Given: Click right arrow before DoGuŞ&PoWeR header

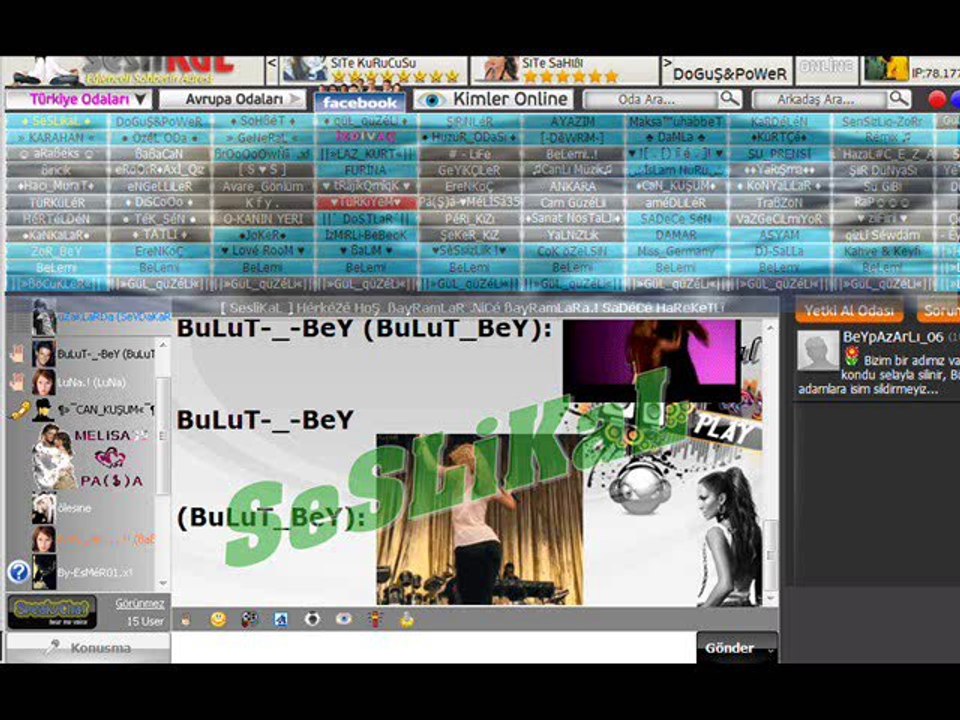Looking at the screenshot, I should (x=667, y=62).
